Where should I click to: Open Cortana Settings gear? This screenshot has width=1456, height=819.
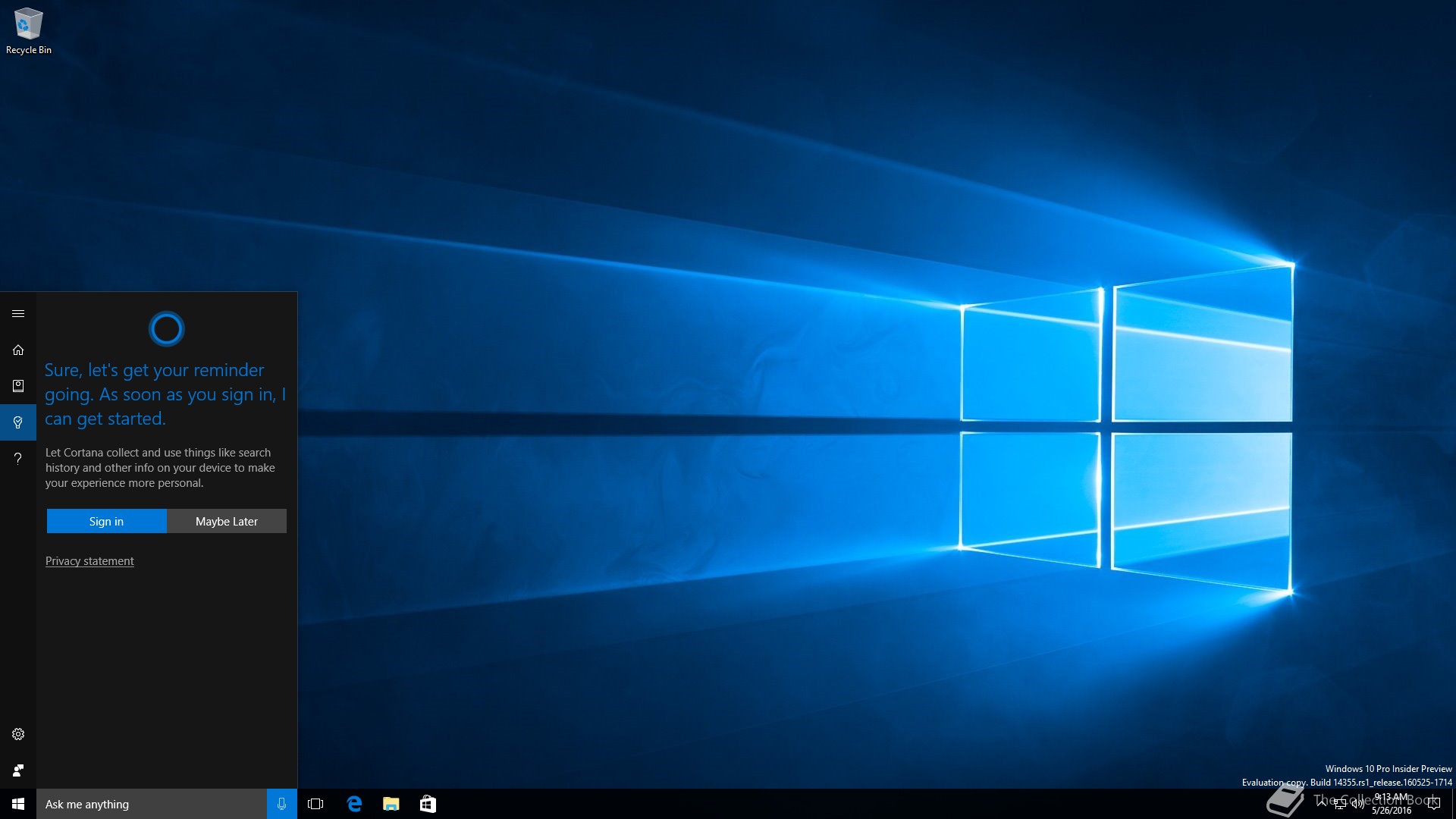(x=18, y=734)
